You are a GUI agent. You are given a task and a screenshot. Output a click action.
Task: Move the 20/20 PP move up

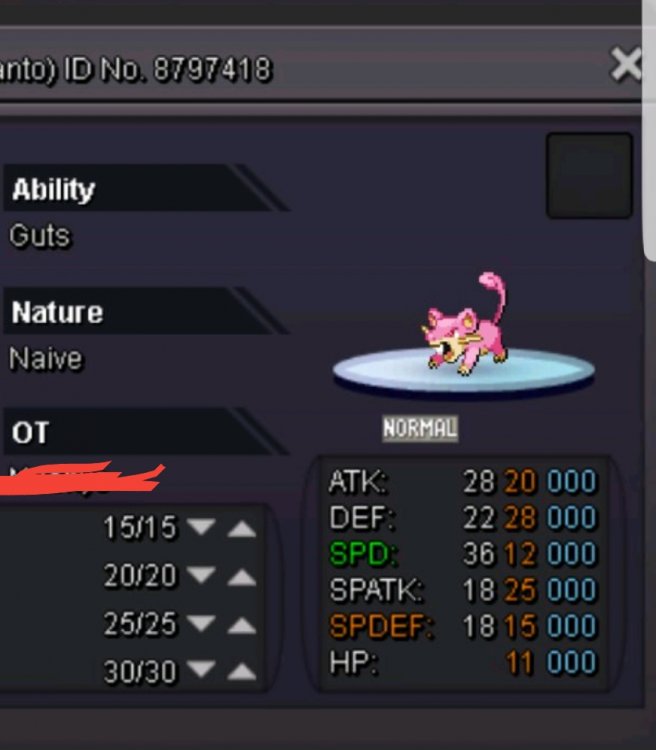pos(242,577)
